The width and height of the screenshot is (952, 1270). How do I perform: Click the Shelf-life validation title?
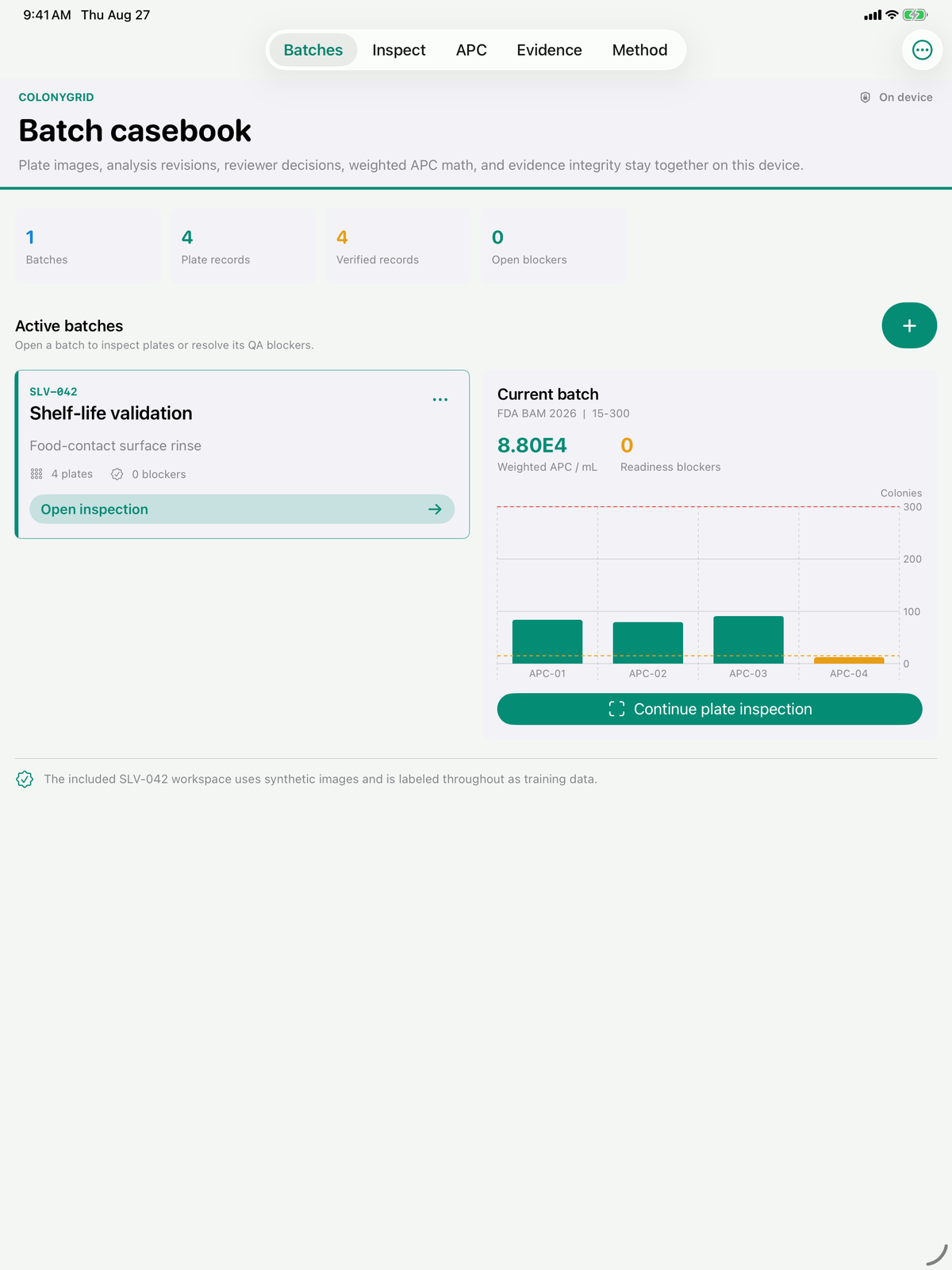111,414
